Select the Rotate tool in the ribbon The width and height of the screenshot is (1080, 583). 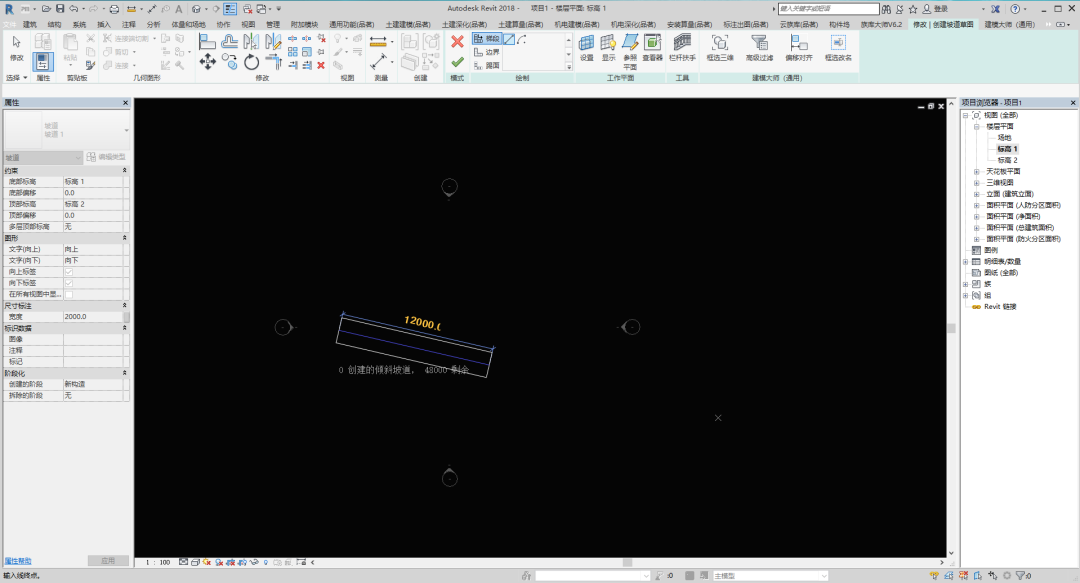tap(251, 62)
